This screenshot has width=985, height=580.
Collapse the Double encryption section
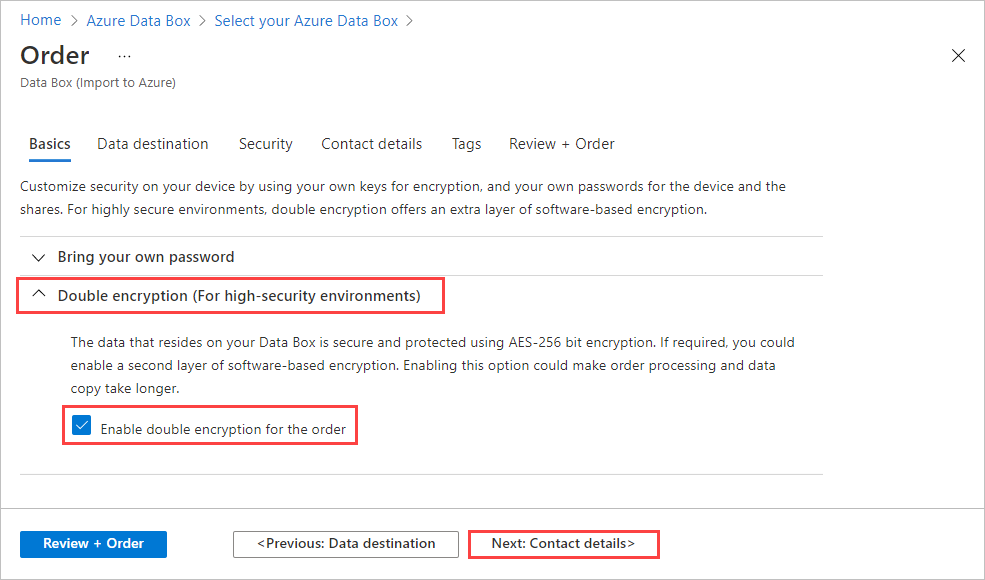[x=39, y=295]
